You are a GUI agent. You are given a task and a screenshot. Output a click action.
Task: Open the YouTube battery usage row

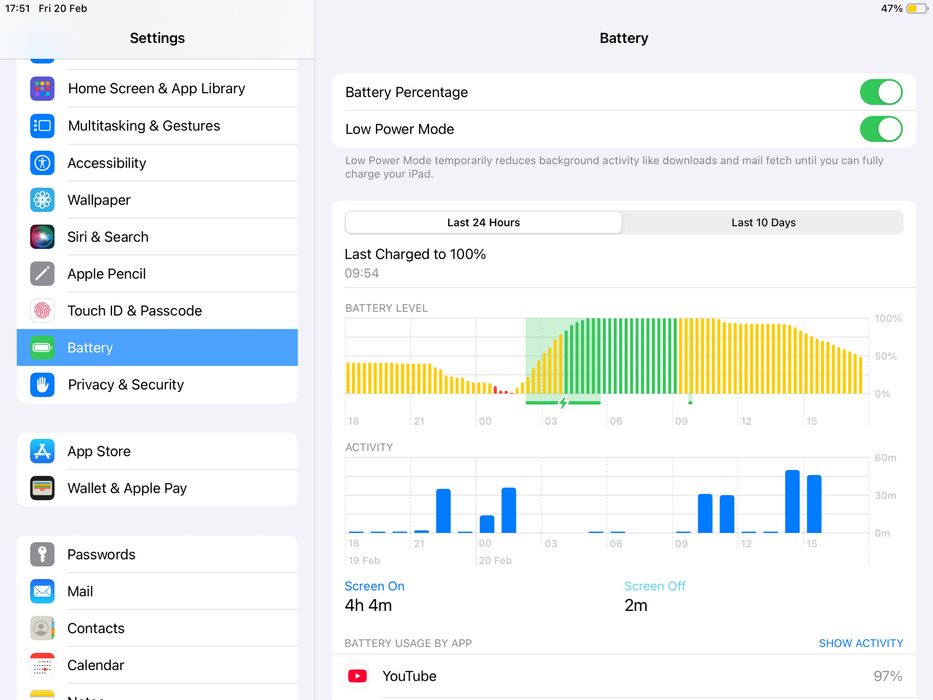624,676
